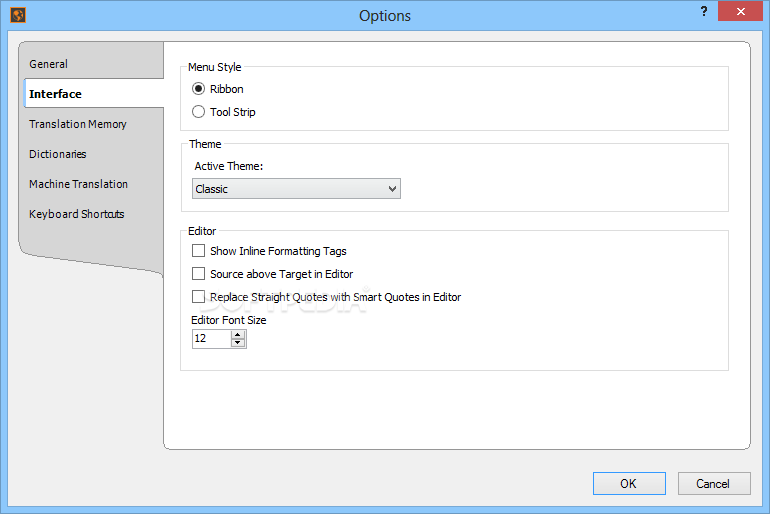Select the Ribbon menu style
Image resolution: width=770 pixels, height=514 pixels.
pyautogui.click(x=198, y=89)
